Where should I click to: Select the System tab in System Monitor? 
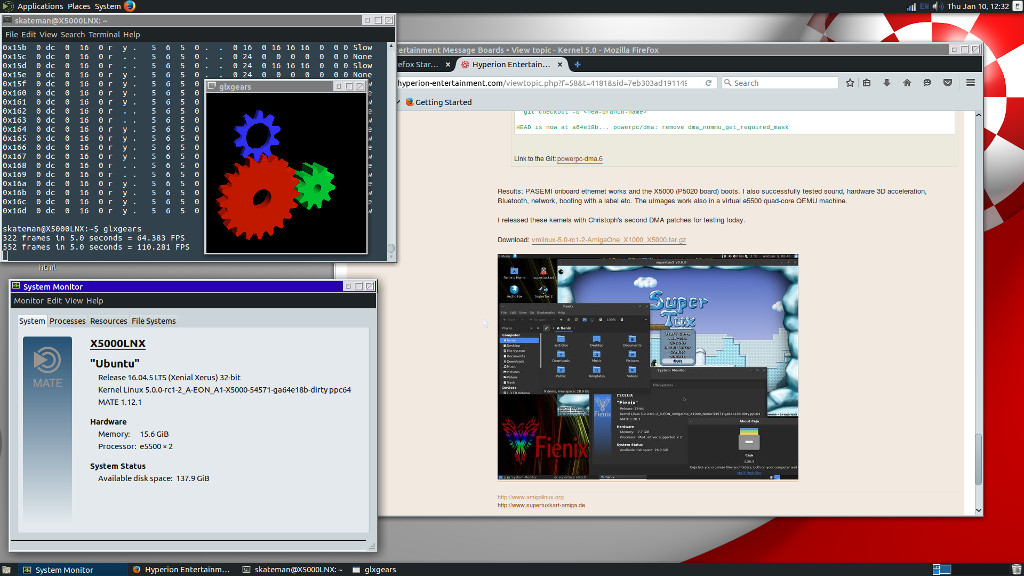click(x=32, y=321)
